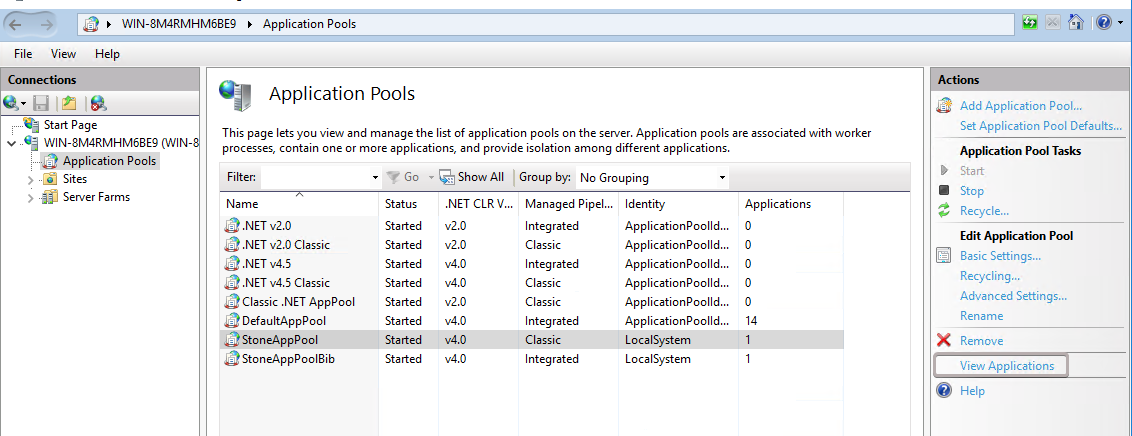Collapse the WIN-8M4RMHM6BE9 server node
This screenshot has width=1132, height=436.
(11, 143)
